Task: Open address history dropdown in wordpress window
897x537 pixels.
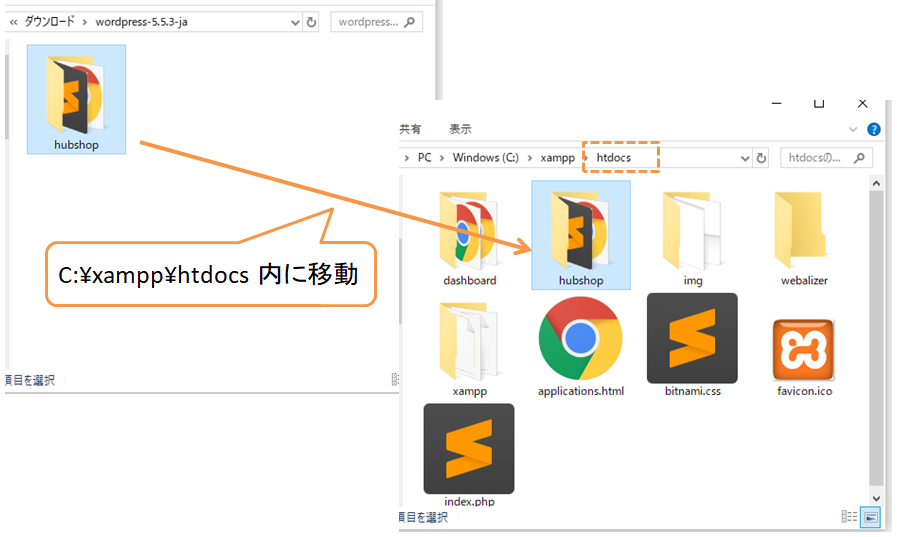Action: [295, 23]
